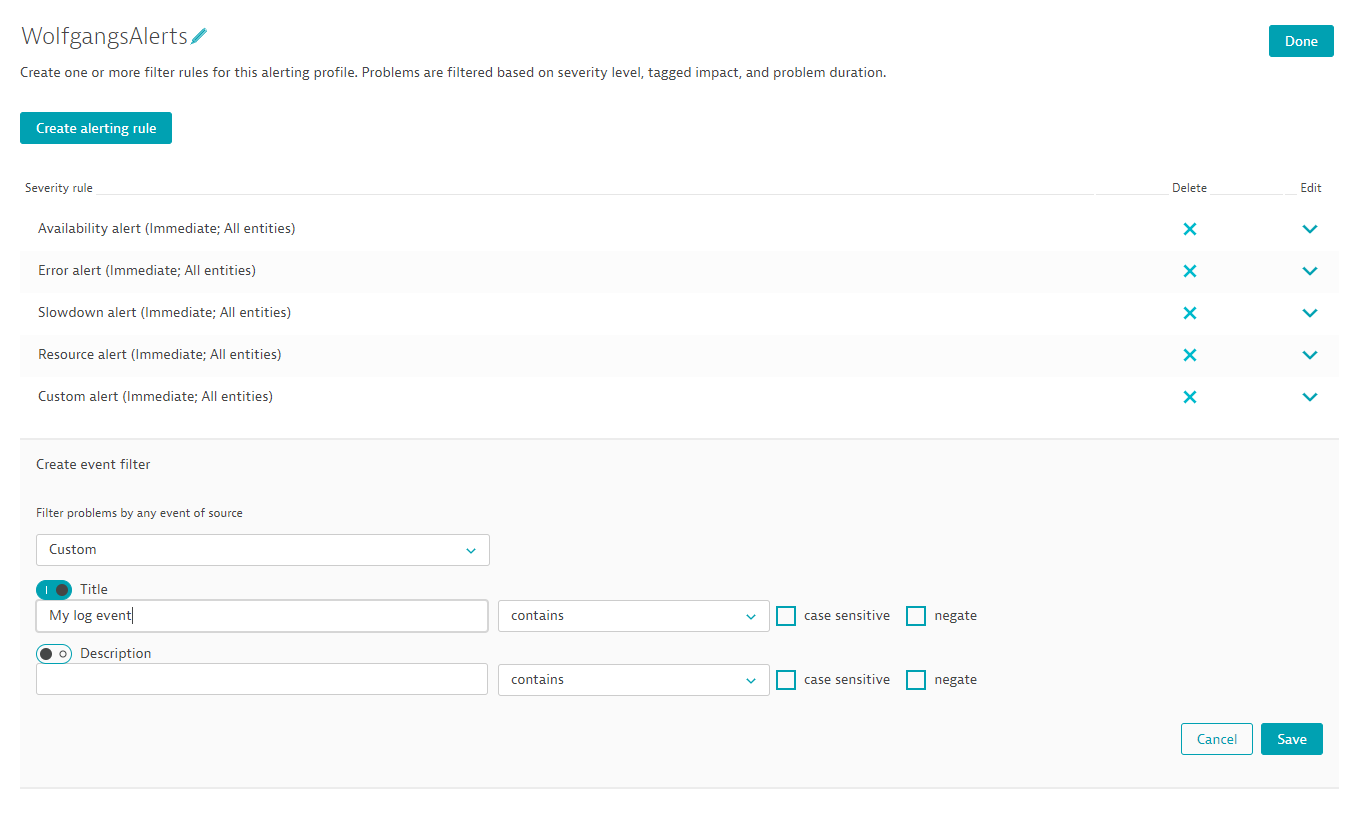Open the event source dropdown showing Custom
Screen dimensions: 1359x833
click(x=262, y=550)
